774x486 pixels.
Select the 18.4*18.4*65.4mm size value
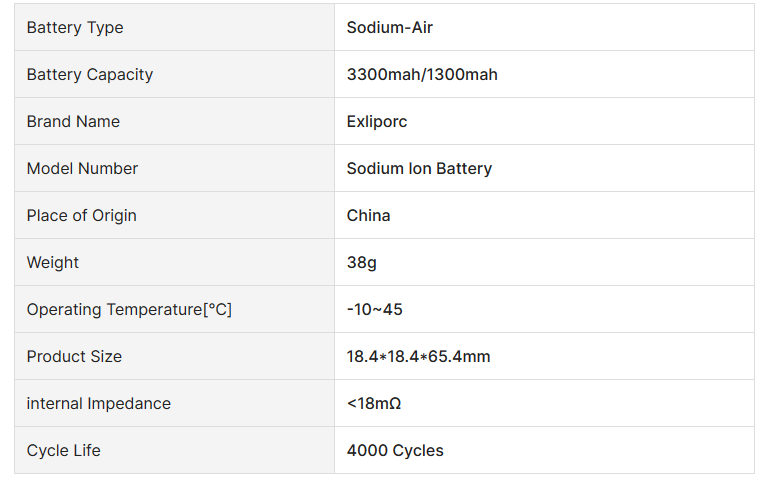pos(418,357)
